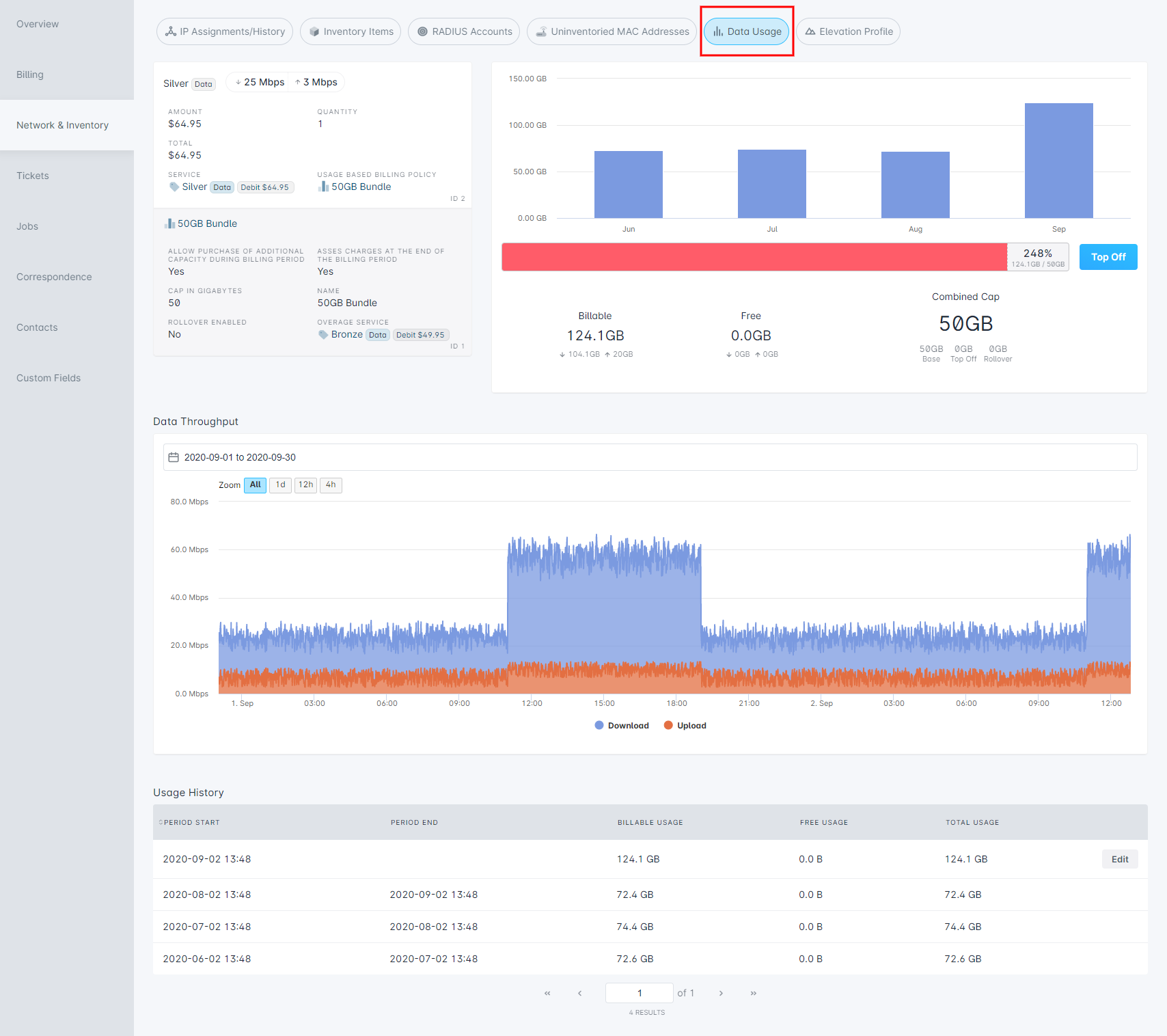The height and width of the screenshot is (1036, 1167).
Task: Toggle Download series in chart legend
Action: point(622,726)
